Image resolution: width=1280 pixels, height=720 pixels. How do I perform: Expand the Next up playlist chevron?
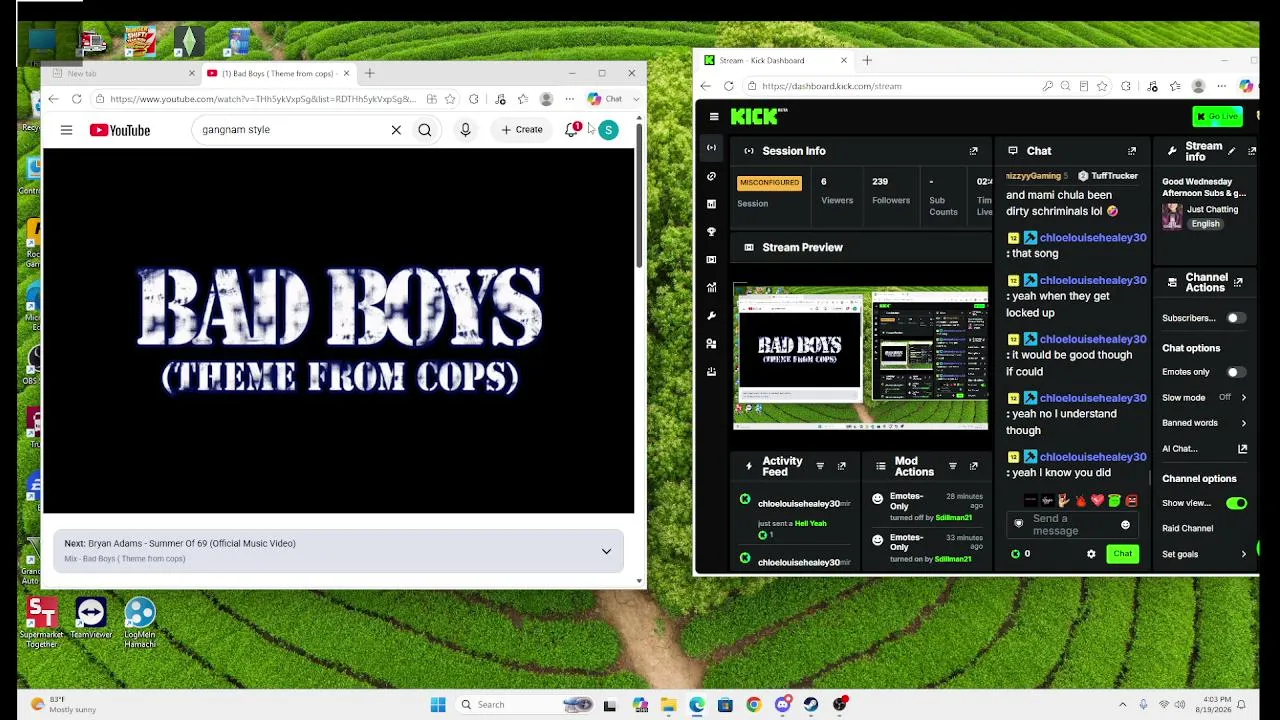click(x=606, y=551)
